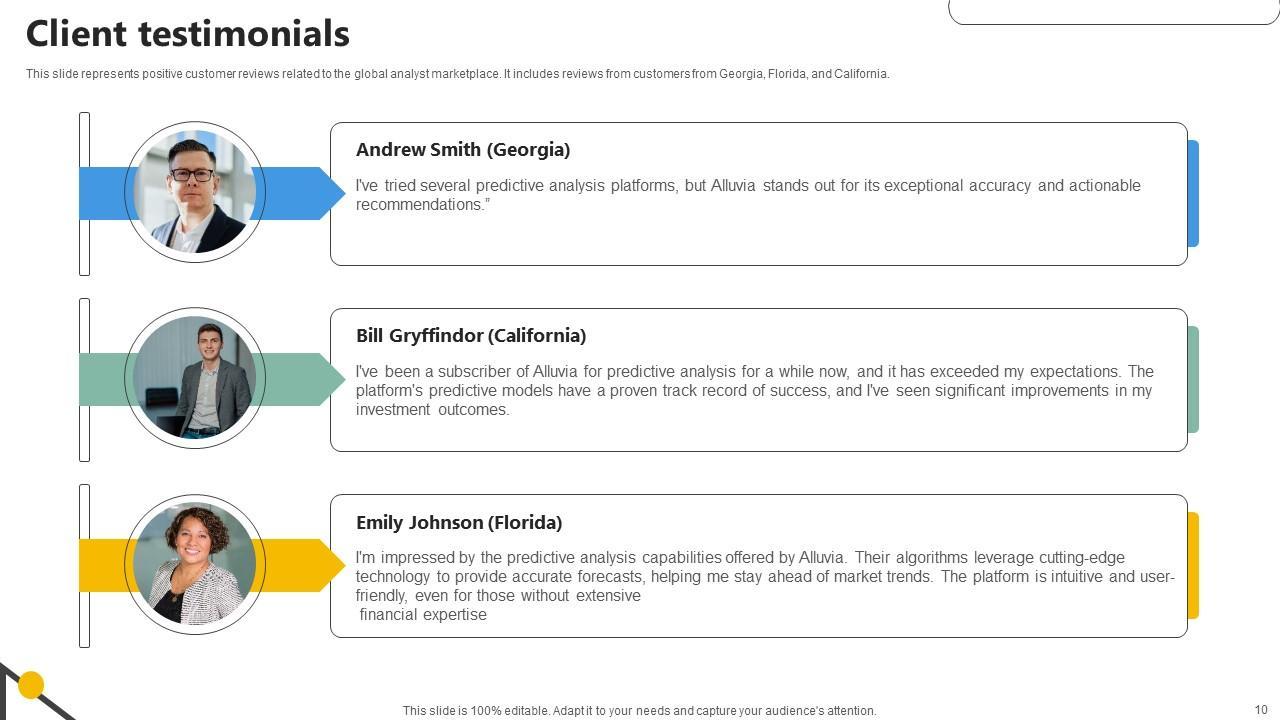Select the 'Client testimonials' title
The image size is (1280, 720).
[187, 34]
